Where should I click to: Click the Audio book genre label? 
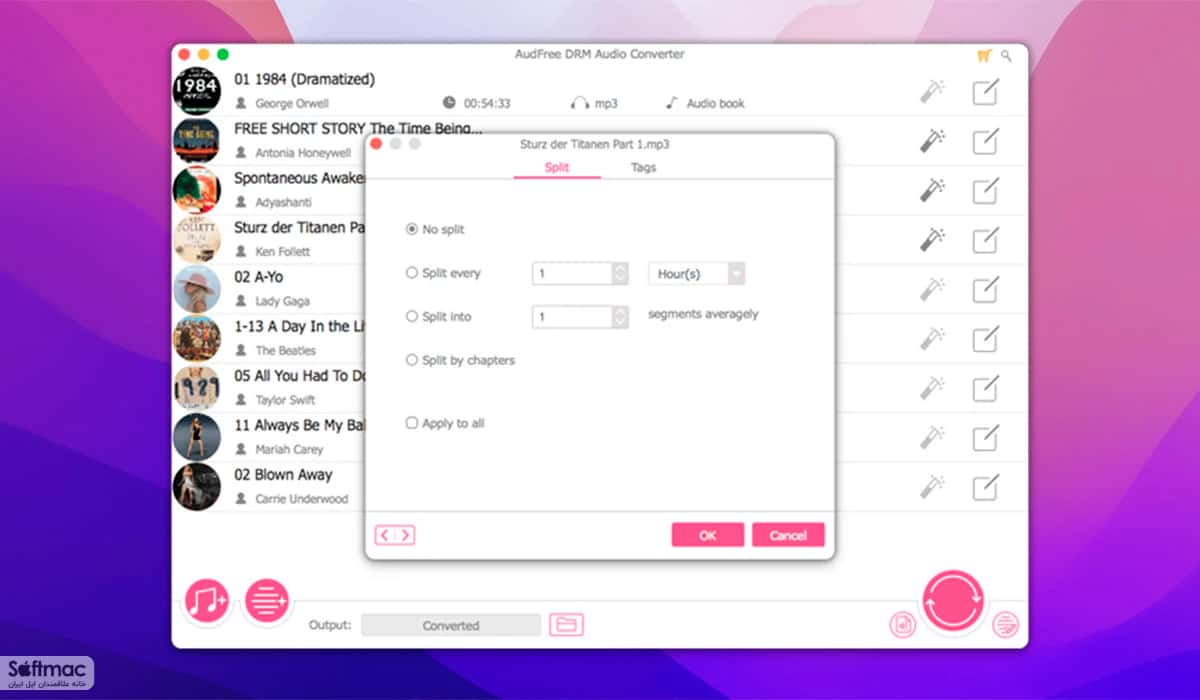point(716,103)
